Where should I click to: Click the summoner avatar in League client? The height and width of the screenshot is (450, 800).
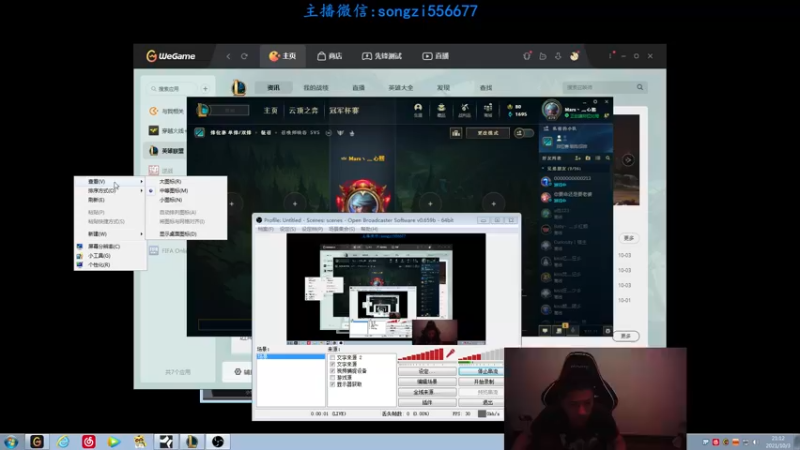point(551,110)
